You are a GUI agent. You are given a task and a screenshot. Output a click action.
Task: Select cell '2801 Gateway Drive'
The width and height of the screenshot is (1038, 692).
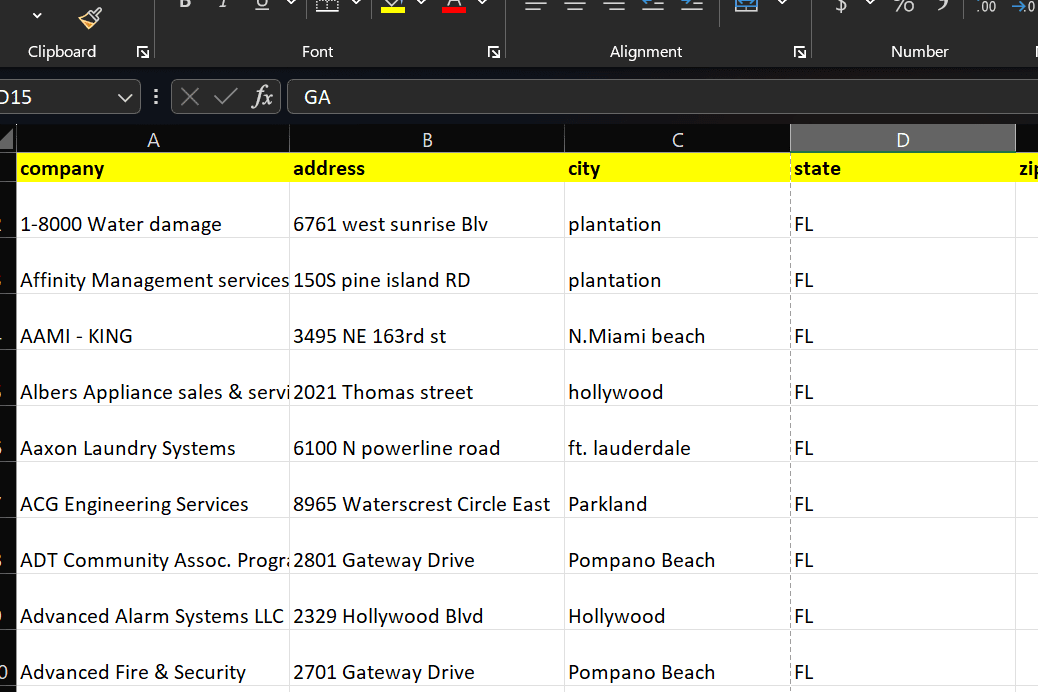tap(427, 546)
